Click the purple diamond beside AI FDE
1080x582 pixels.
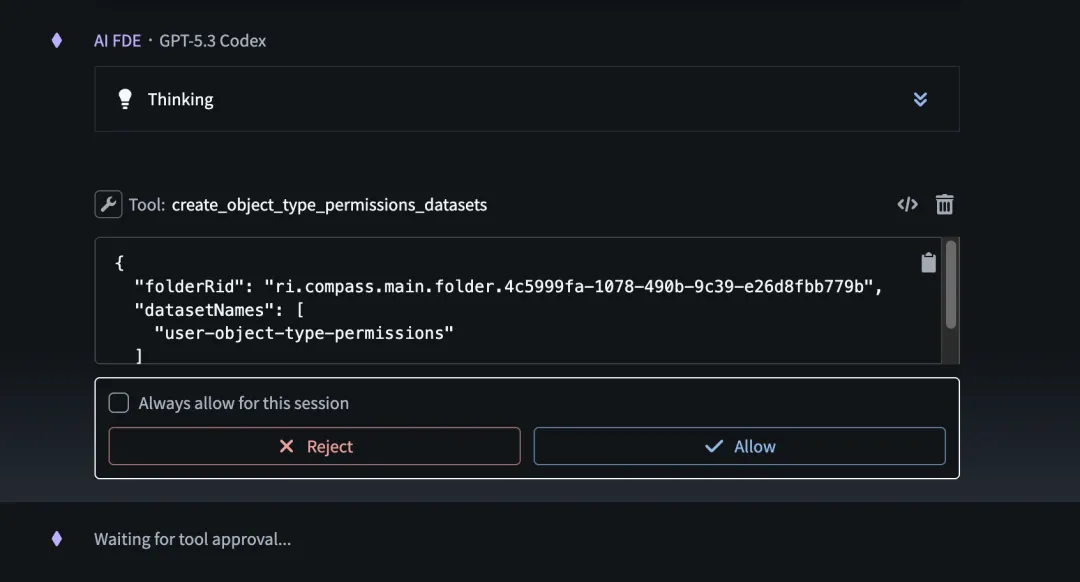tap(57, 41)
